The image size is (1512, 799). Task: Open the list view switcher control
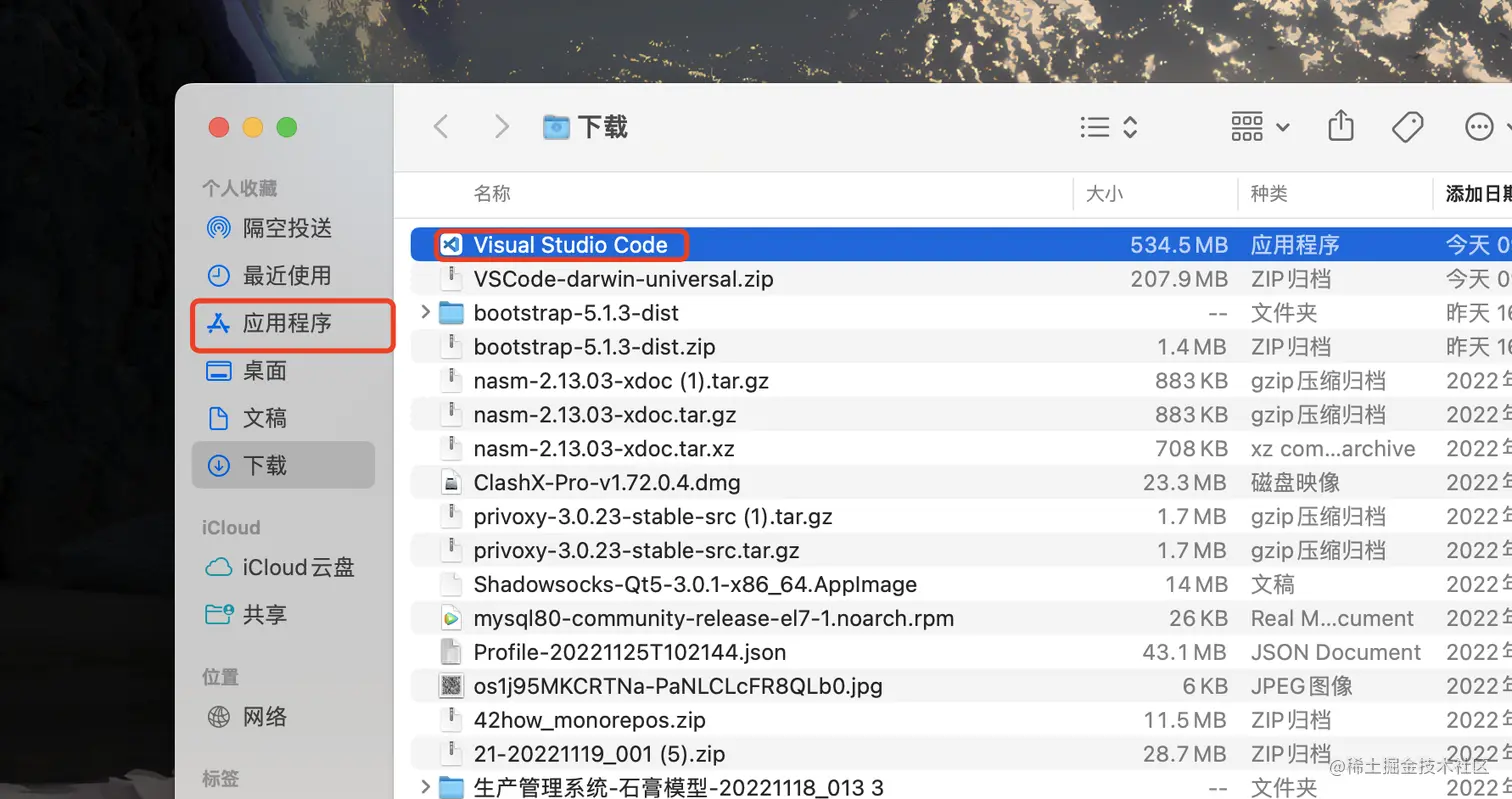pos(1110,127)
